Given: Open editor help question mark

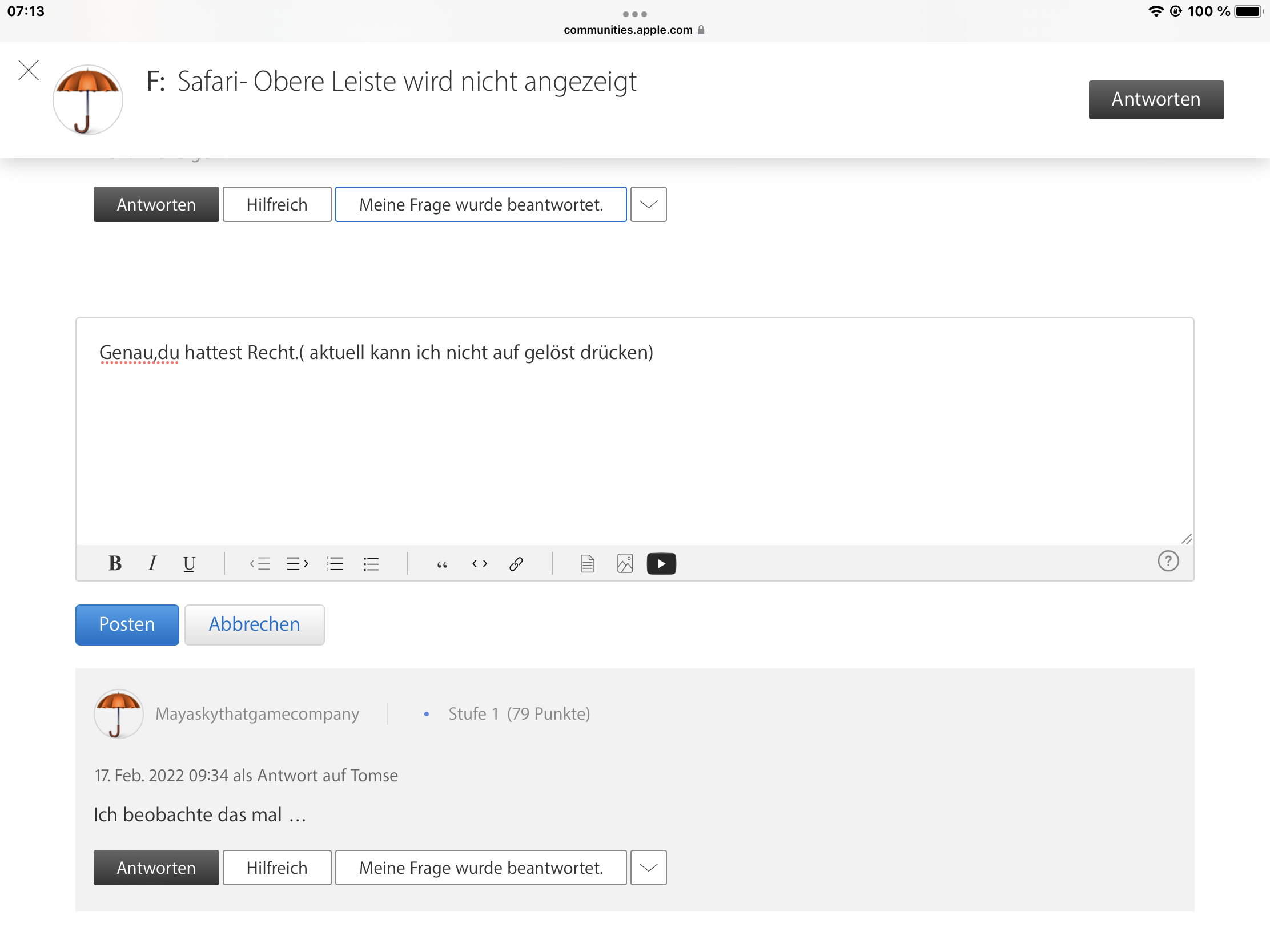Looking at the screenshot, I should click(1168, 560).
